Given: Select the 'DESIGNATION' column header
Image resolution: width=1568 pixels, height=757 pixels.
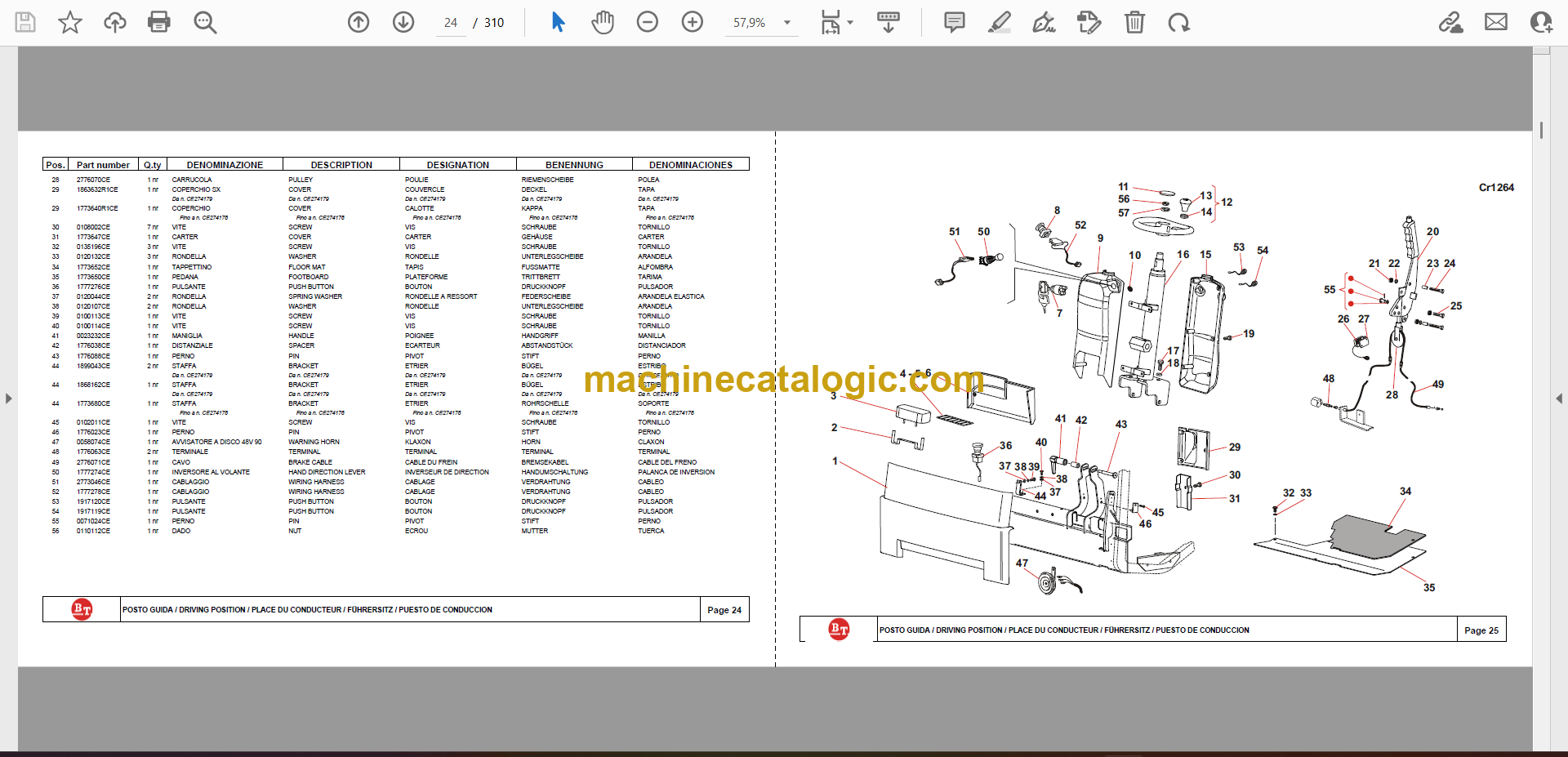Looking at the screenshot, I should click(458, 165).
